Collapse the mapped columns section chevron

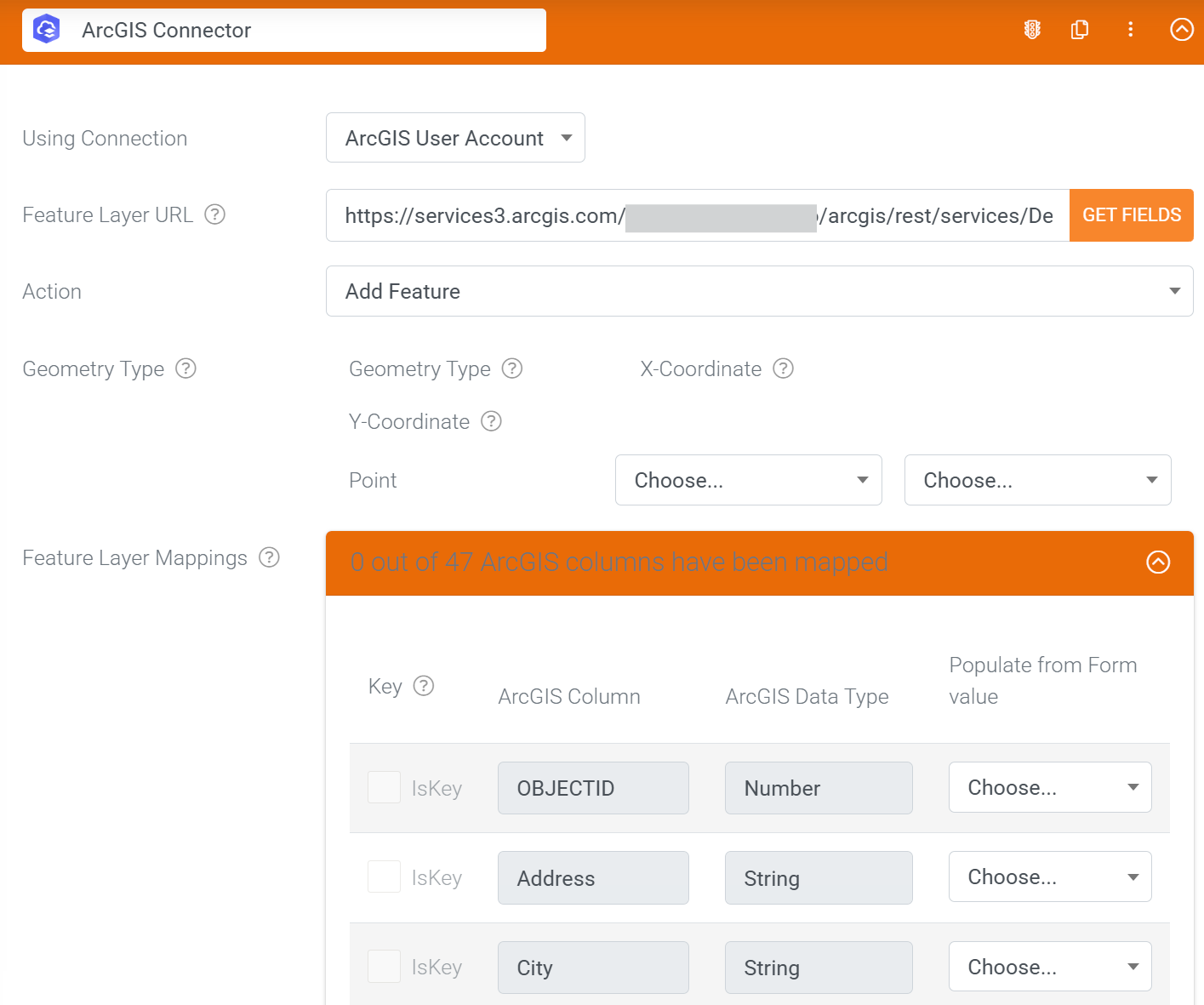[1158, 562]
